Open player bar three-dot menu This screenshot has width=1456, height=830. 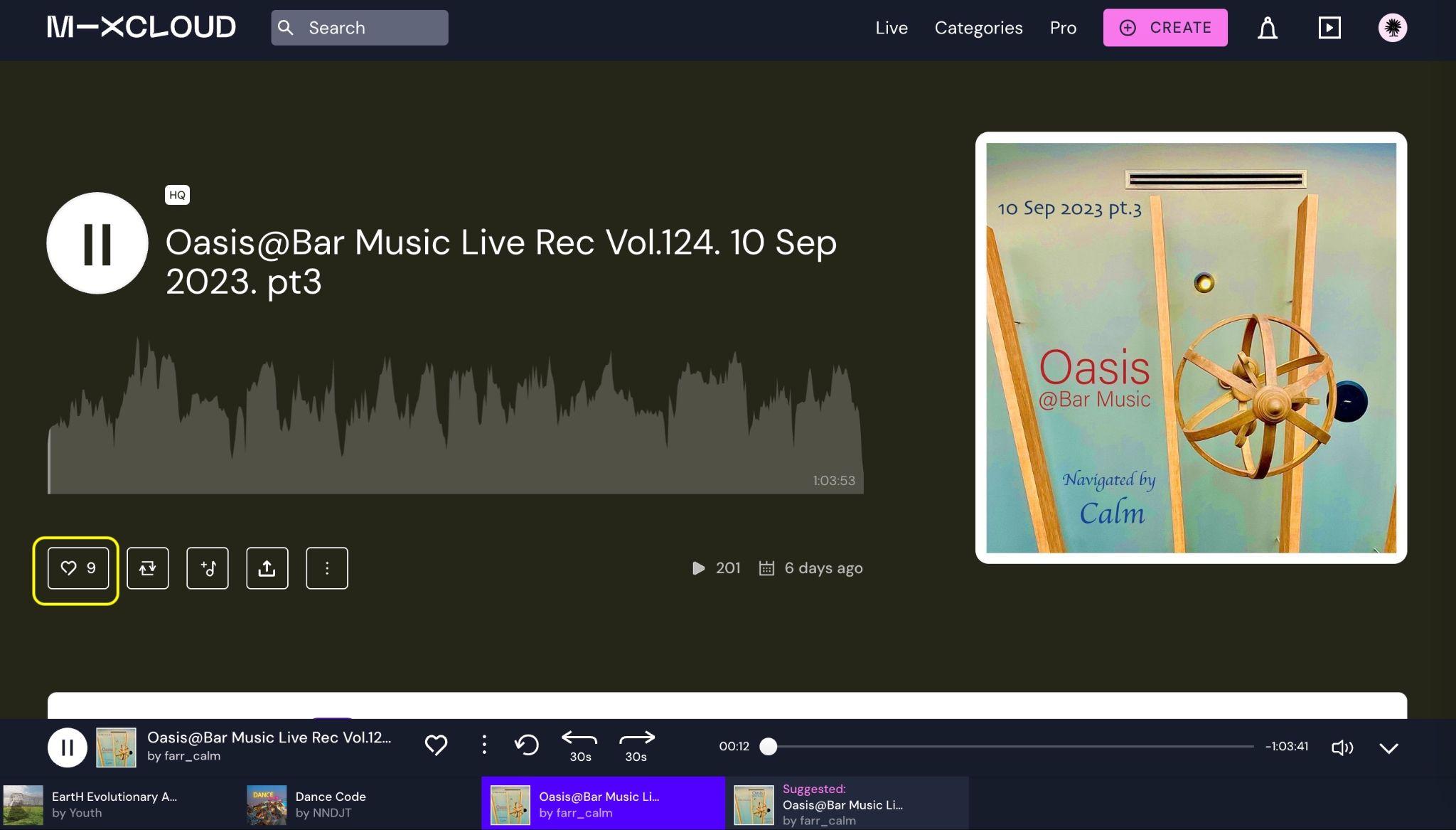[484, 745]
